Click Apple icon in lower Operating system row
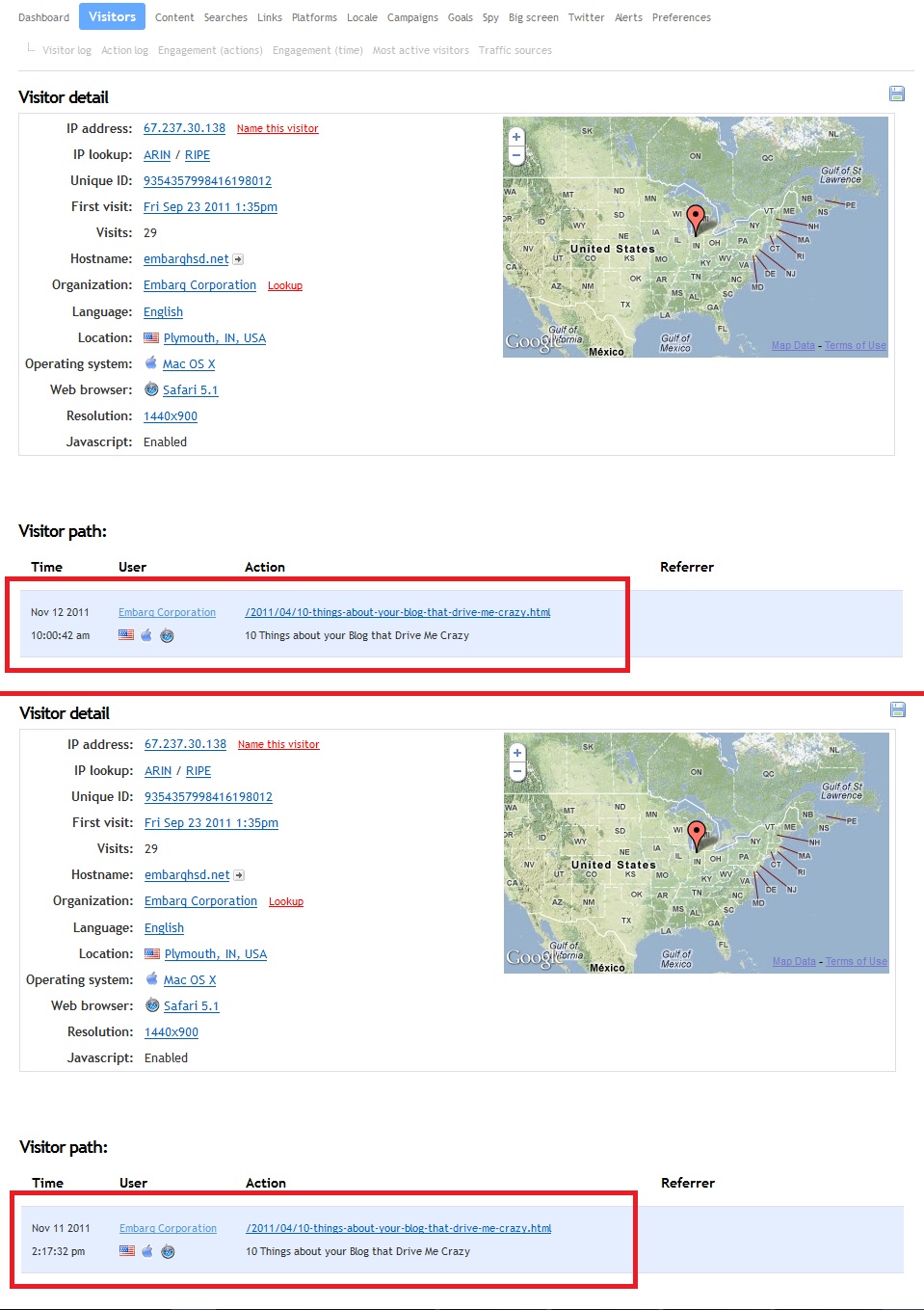 tap(151, 979)
